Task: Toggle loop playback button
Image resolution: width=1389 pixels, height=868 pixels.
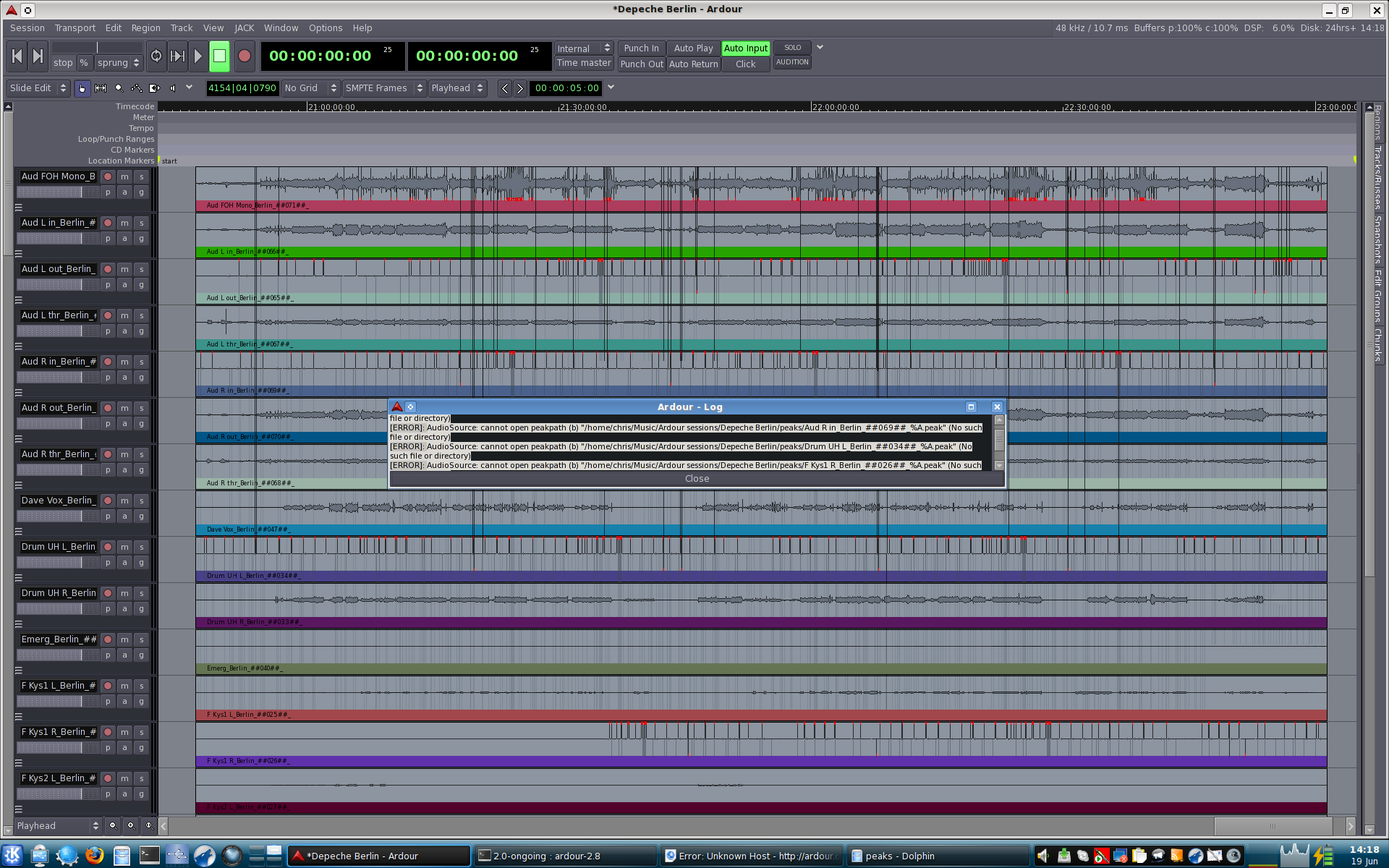Action: [x=156, y=56]
